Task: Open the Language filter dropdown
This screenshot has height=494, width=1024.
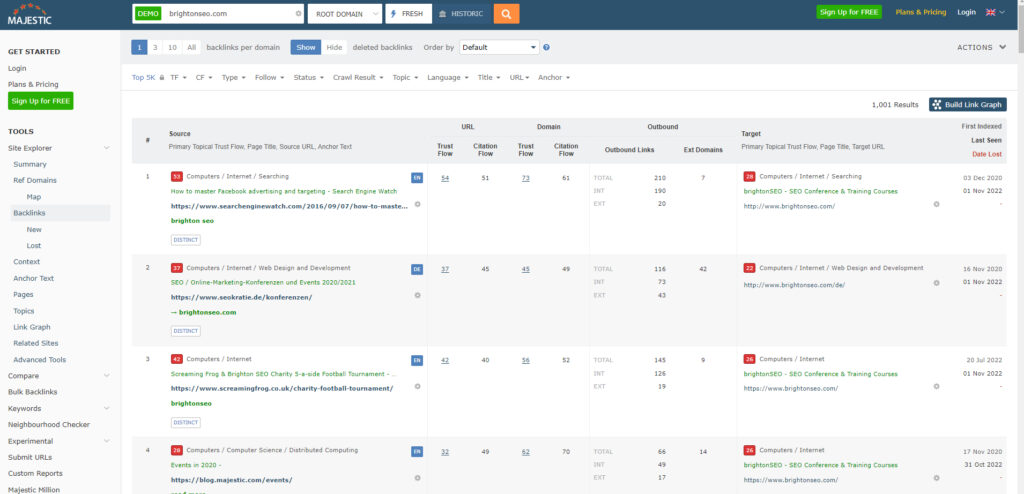Action: point(448,77)
